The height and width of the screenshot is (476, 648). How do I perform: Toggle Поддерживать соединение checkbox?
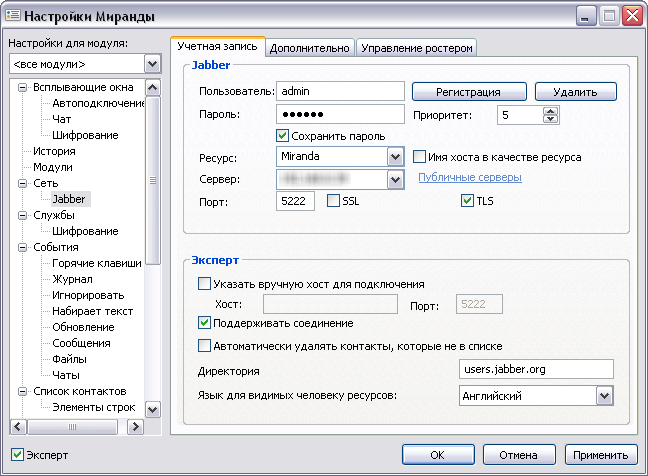(x=205, y=323)
